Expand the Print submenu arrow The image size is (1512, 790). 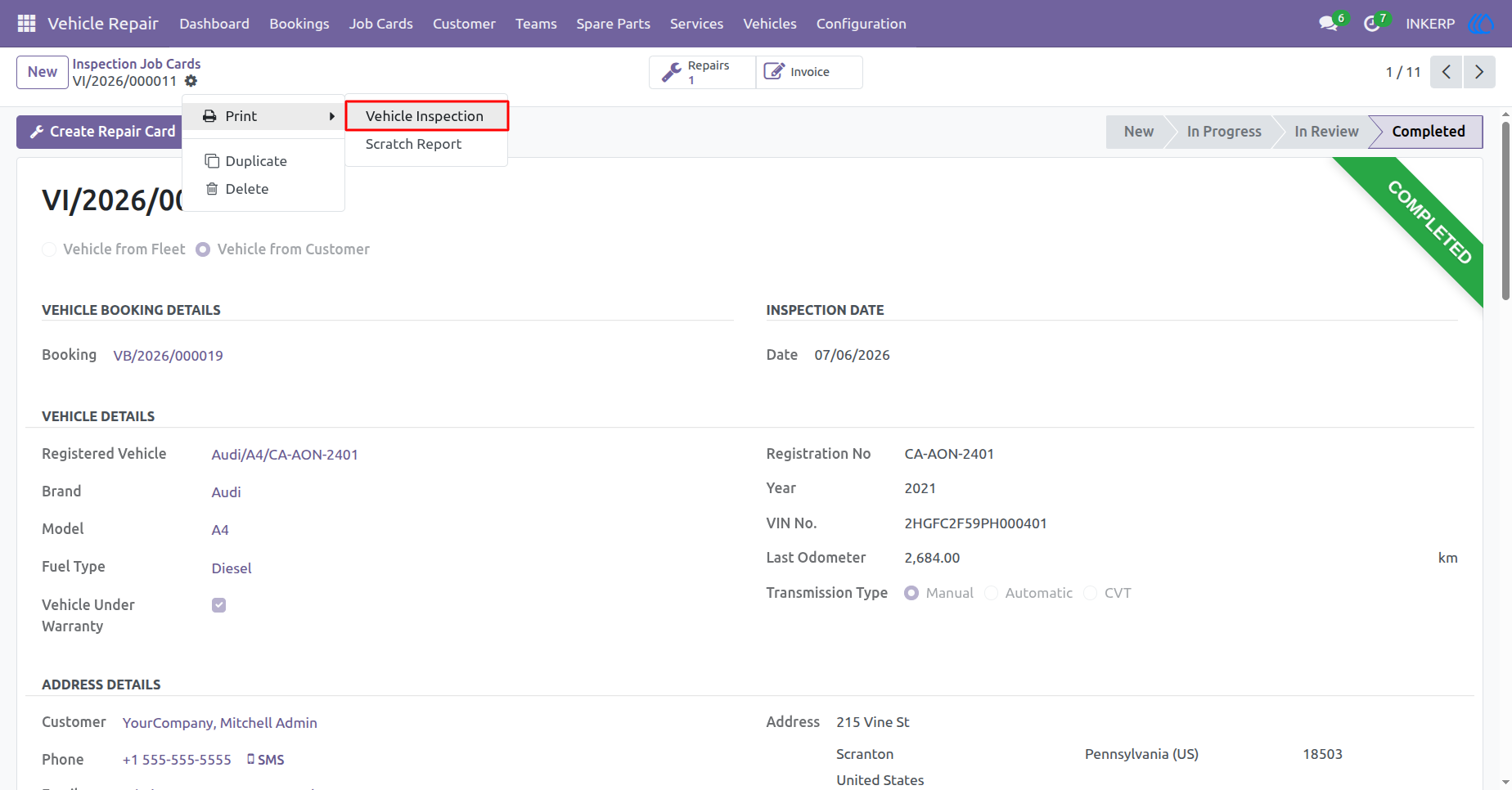coord(332,116)
